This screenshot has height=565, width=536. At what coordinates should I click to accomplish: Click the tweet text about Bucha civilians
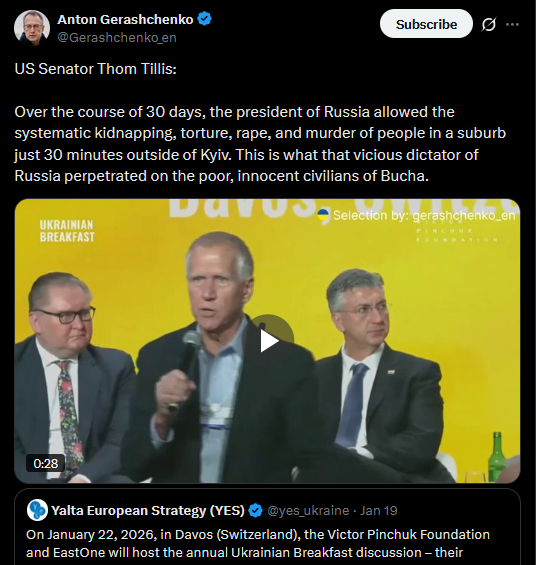point(260,144)
